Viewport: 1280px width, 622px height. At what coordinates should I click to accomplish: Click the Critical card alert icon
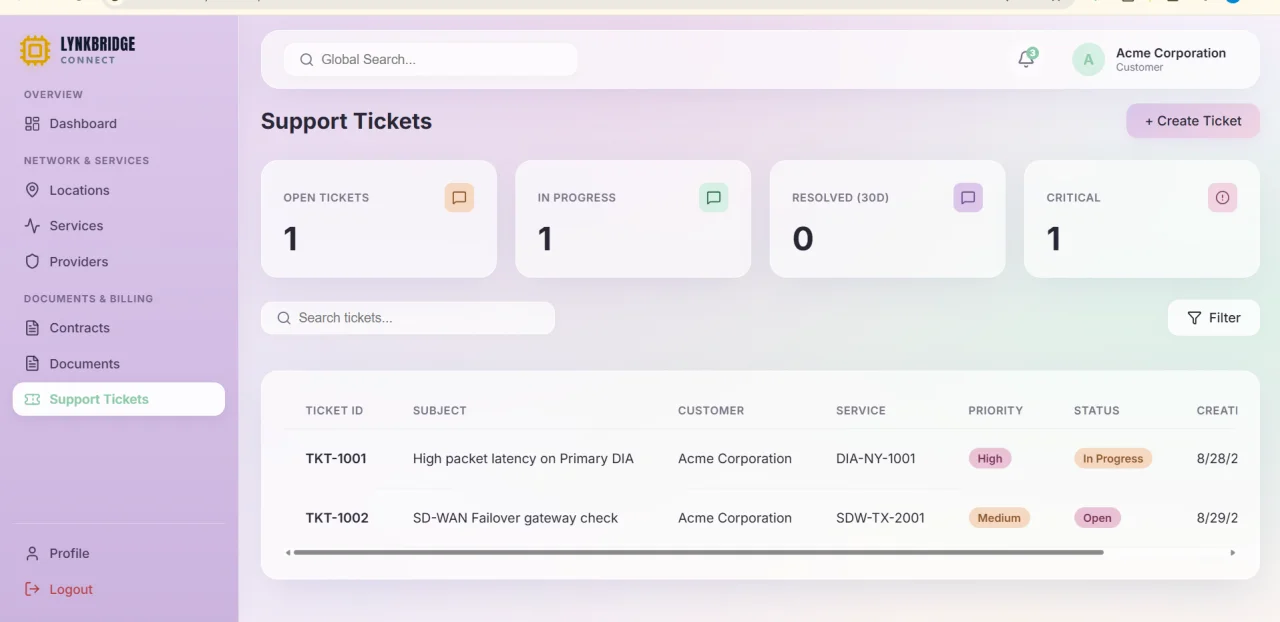(1222, 197)
